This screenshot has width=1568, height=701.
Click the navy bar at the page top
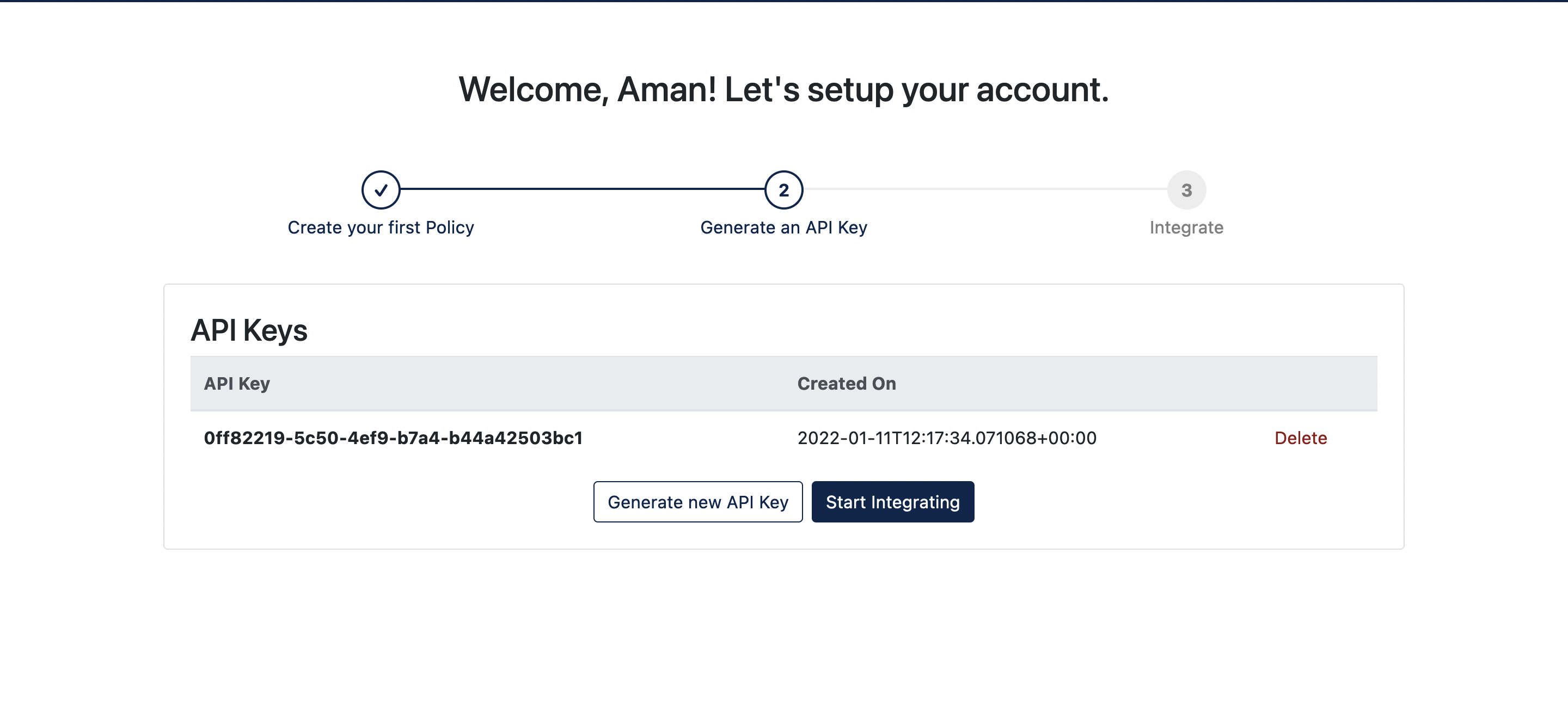pyautogui.click(x=784, y=1)
